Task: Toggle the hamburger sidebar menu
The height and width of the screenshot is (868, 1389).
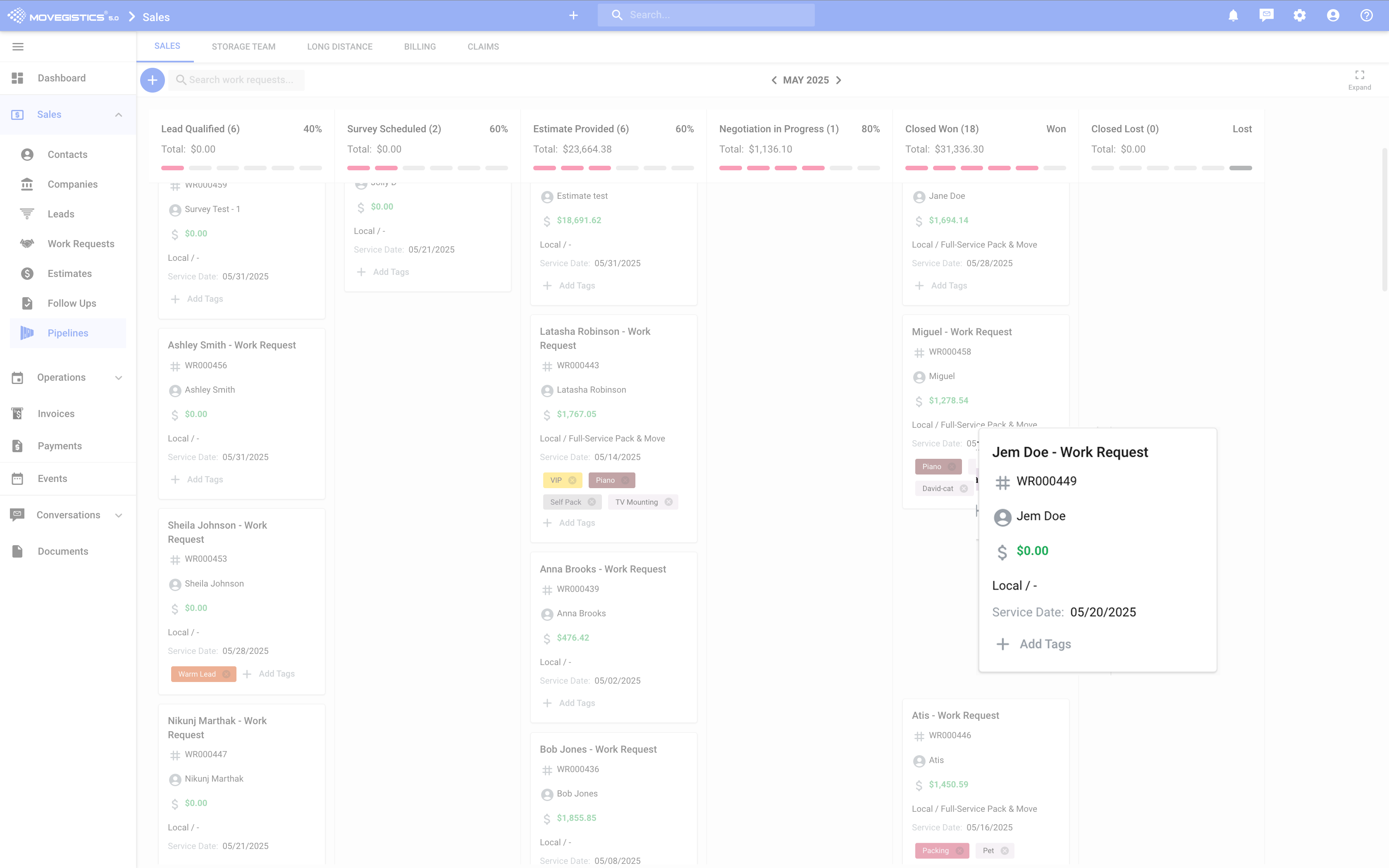Action: [x=18, y=46]
